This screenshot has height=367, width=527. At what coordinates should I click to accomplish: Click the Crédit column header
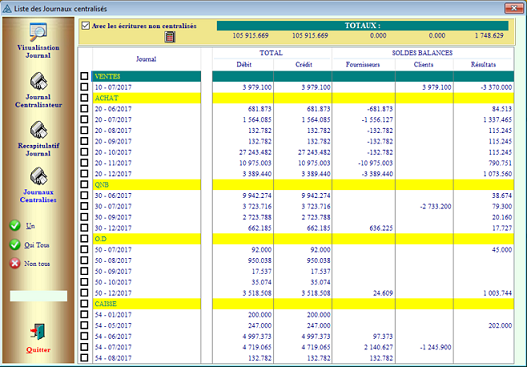tap(303, 65)
